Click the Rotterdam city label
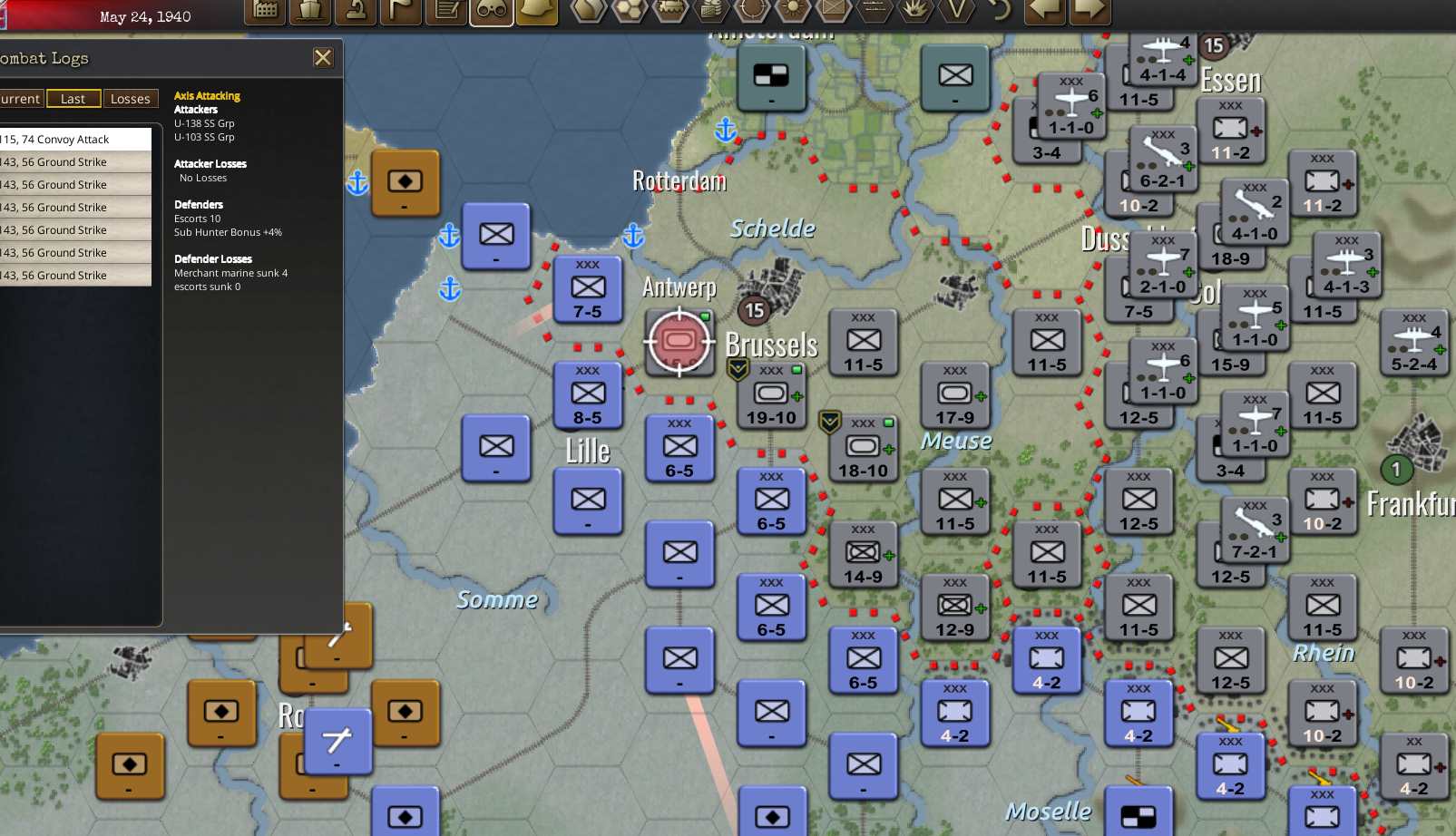Image resolution: width=1456 pixels, height=836 pixels. pos(679,181)
